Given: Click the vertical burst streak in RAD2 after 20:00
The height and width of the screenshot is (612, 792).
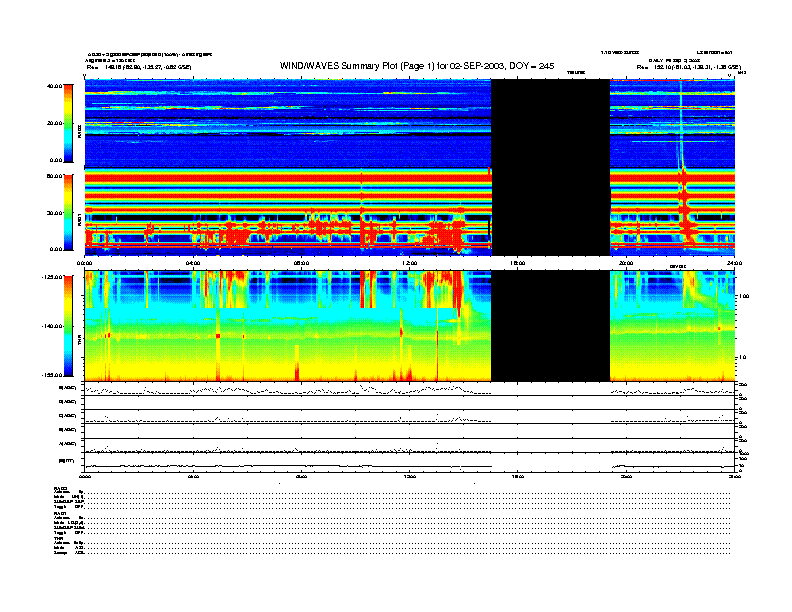Looking at the screenshot, I should tap(680, 124).
